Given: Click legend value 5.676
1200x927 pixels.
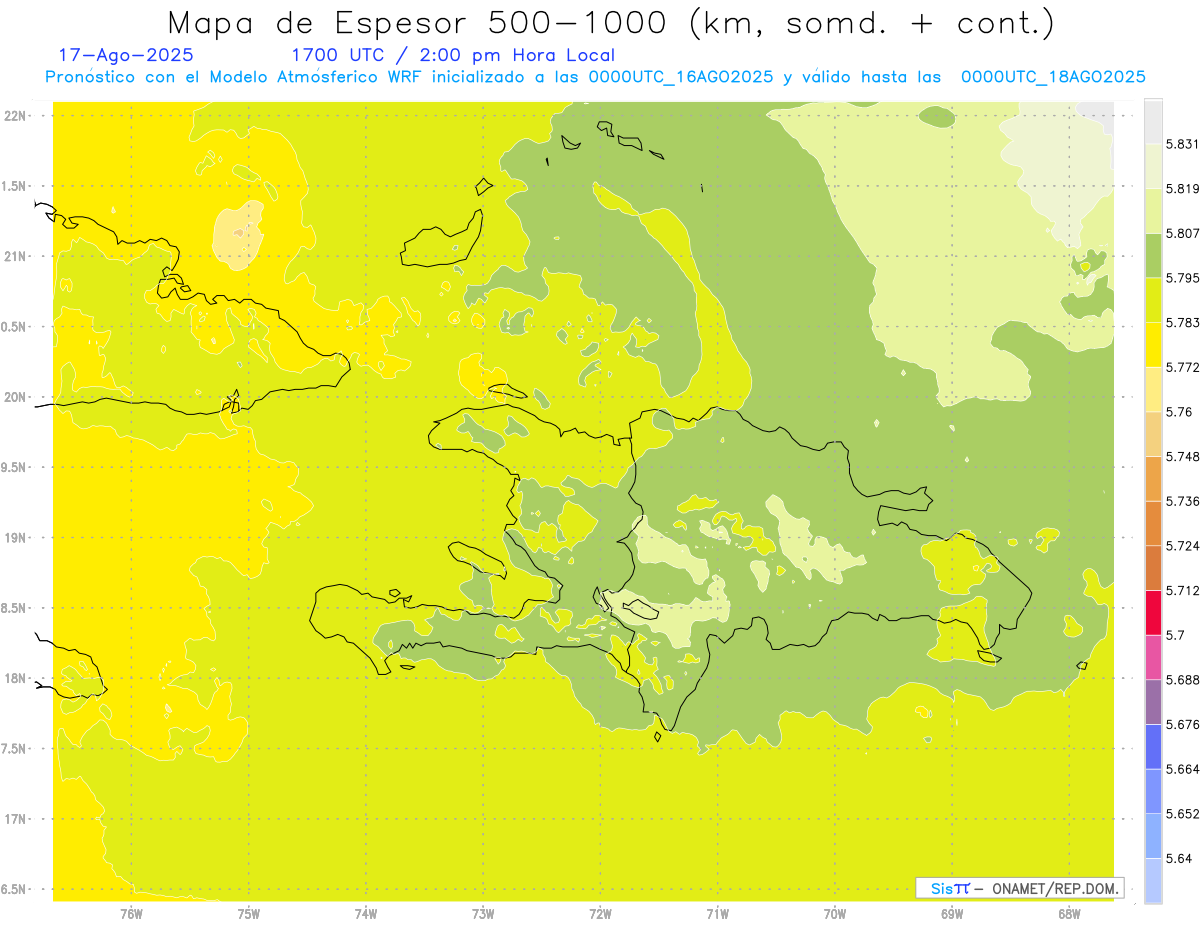Looking at the screenshot, I should click(x=1182, y=724).
